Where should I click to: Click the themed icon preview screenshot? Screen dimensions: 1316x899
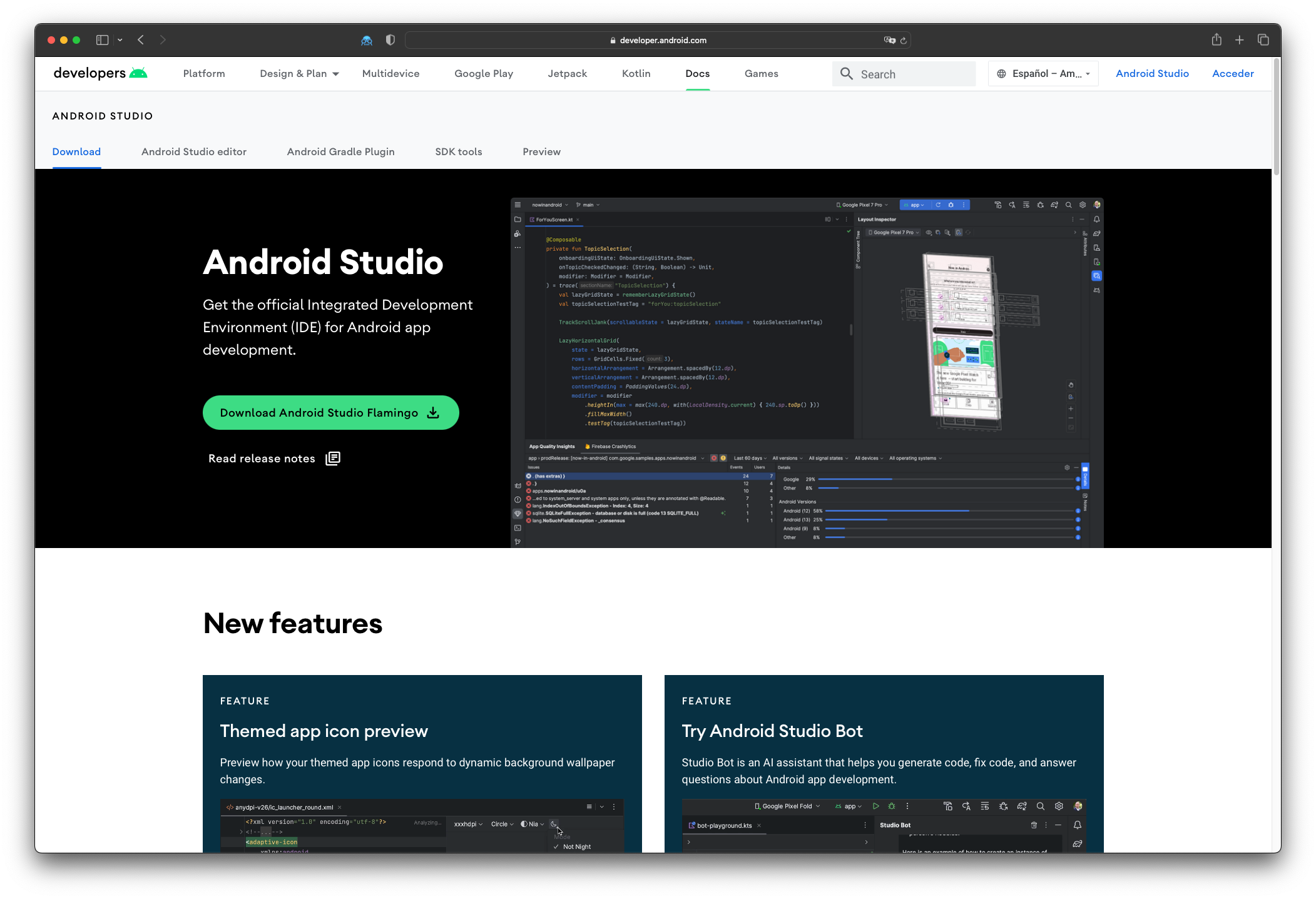pos(422,825)
